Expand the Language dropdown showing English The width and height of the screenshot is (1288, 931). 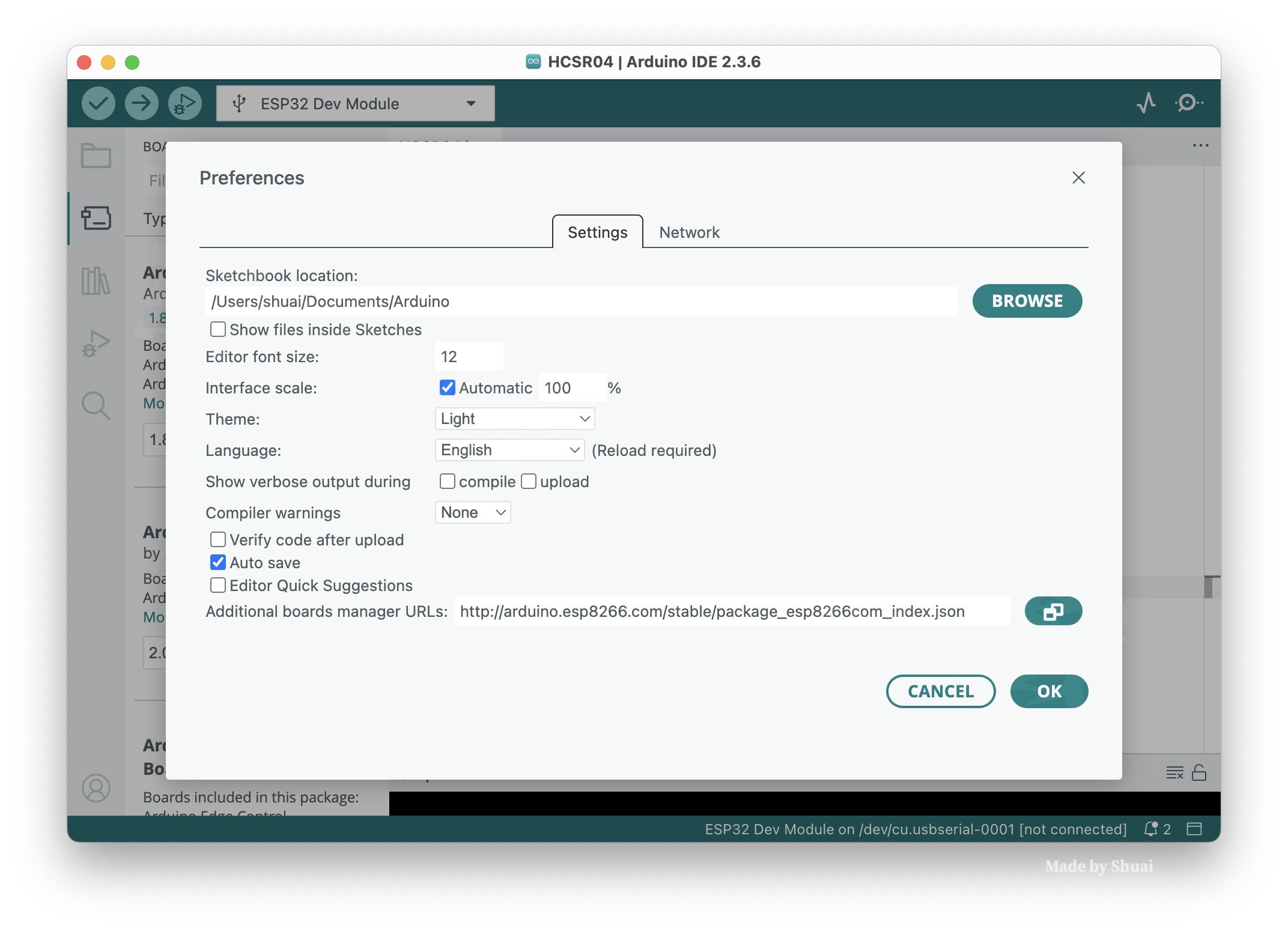pyautogui.click(x=509, y=450)
